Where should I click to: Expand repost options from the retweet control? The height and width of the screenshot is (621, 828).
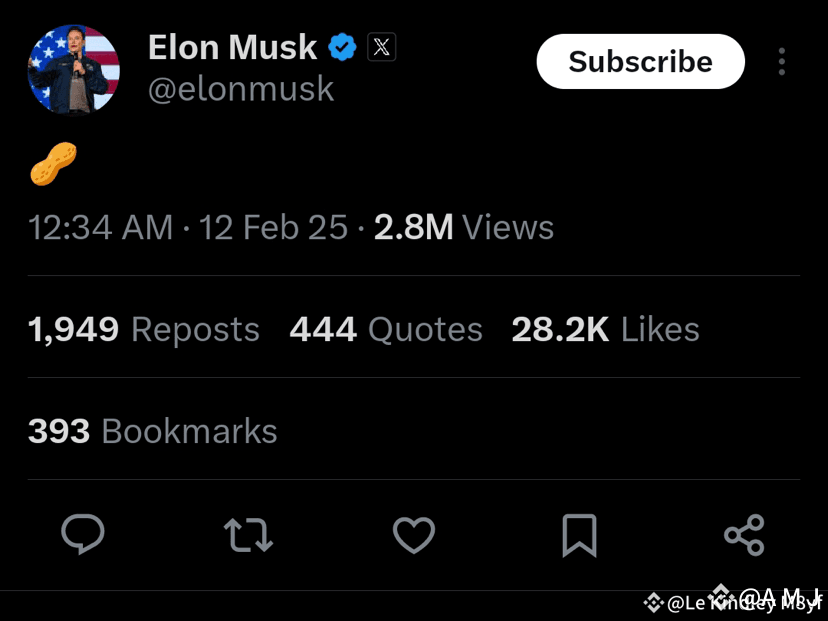[248, 535]
